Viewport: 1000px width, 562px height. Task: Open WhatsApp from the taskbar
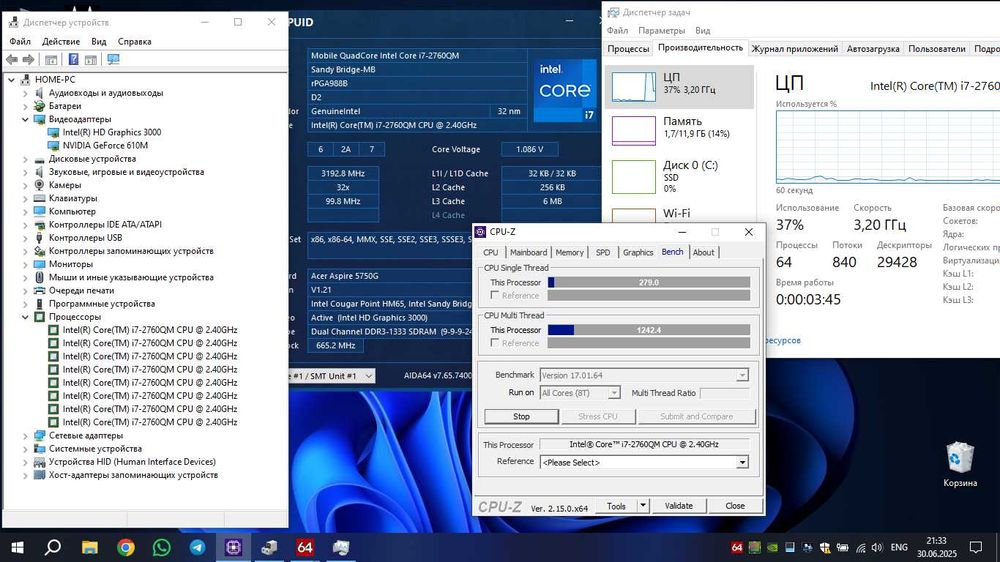[161, 547]
